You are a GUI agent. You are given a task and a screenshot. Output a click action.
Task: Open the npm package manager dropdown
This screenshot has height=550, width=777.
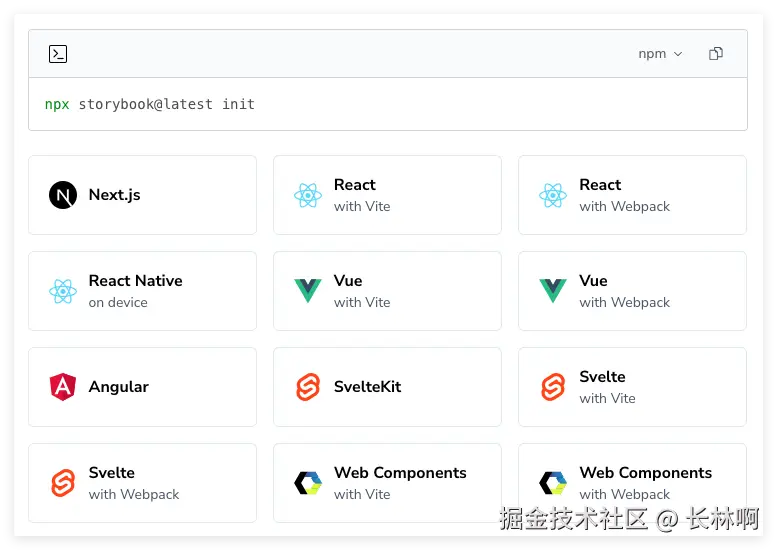point(660,54)
